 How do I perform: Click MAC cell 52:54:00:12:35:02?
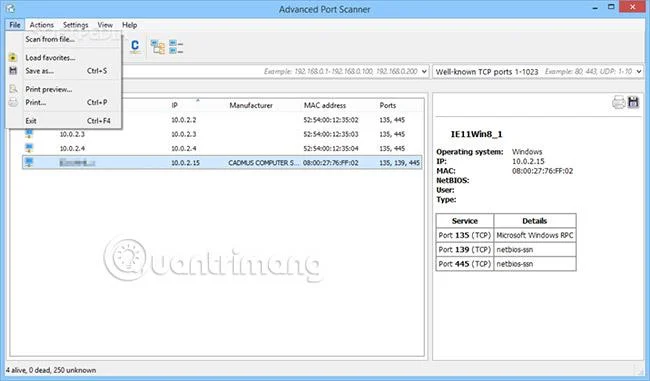tap(331, 120)
